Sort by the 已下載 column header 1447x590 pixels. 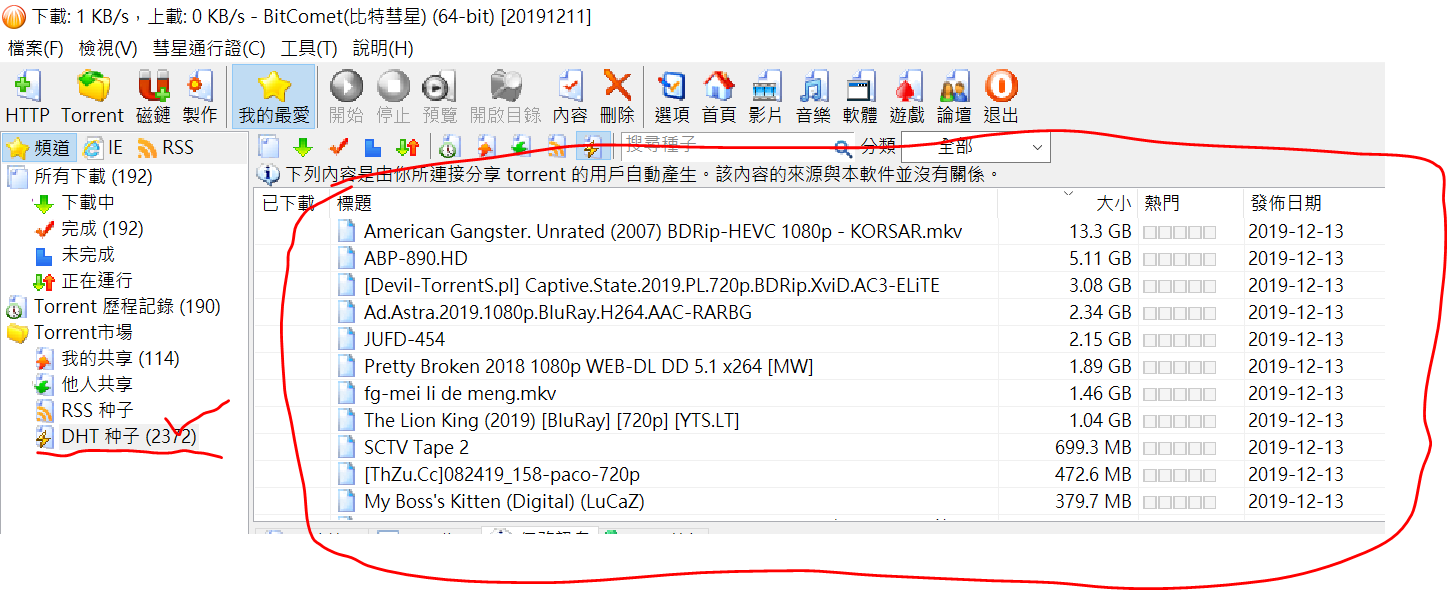coord(293,203)
